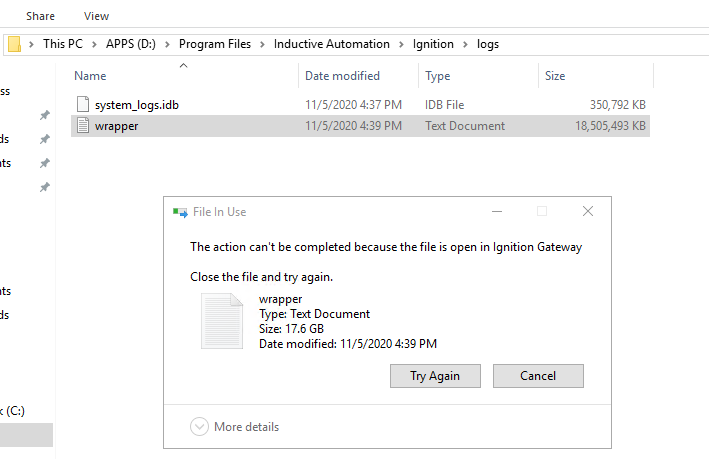Open the Share ribbon tab
The width and height of the screenshot is (709, 459).
(40, 16)
